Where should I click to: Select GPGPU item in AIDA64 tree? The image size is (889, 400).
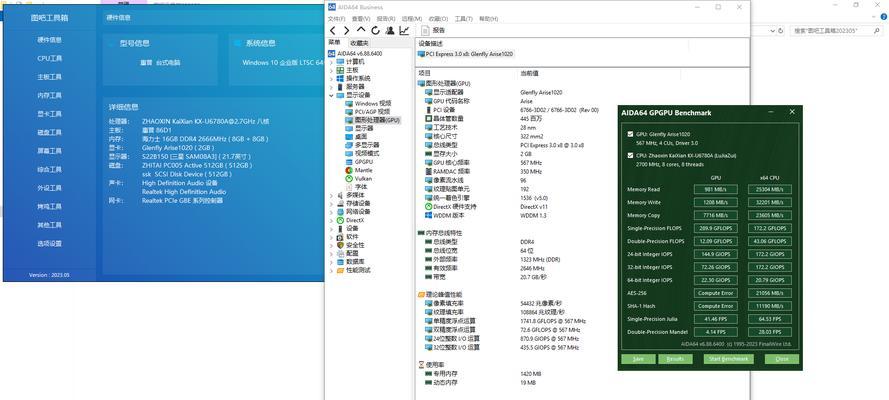click(363, 162)
